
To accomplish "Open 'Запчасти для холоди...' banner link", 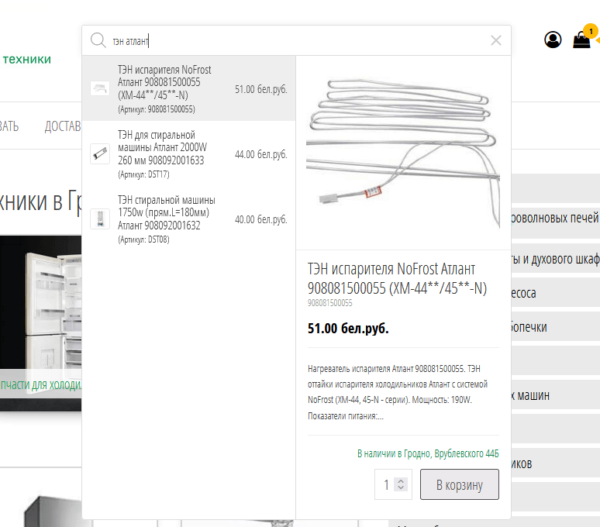I will (41, 384).
